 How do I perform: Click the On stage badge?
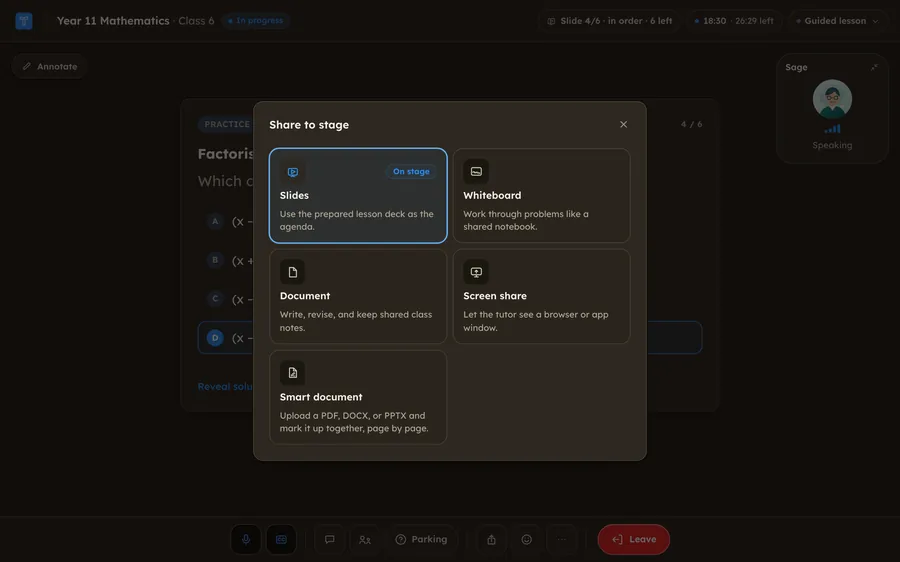[411, 171]
